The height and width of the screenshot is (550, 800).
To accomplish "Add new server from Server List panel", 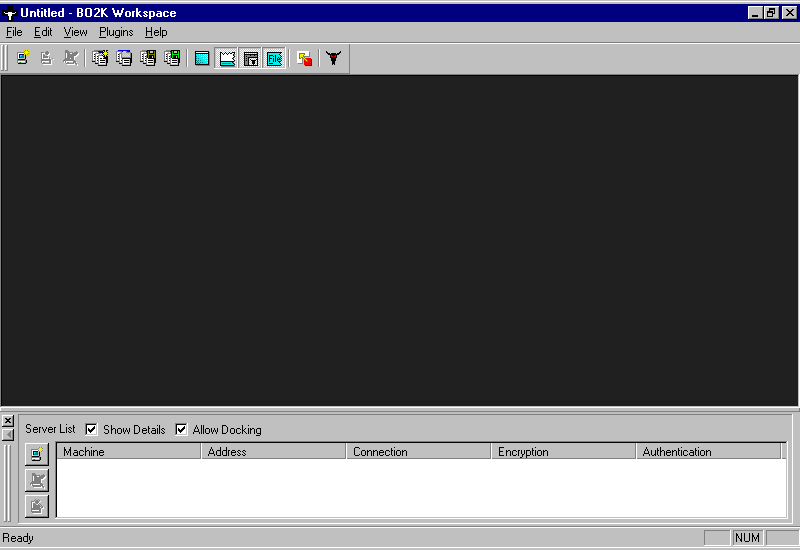I will (37, 455).
